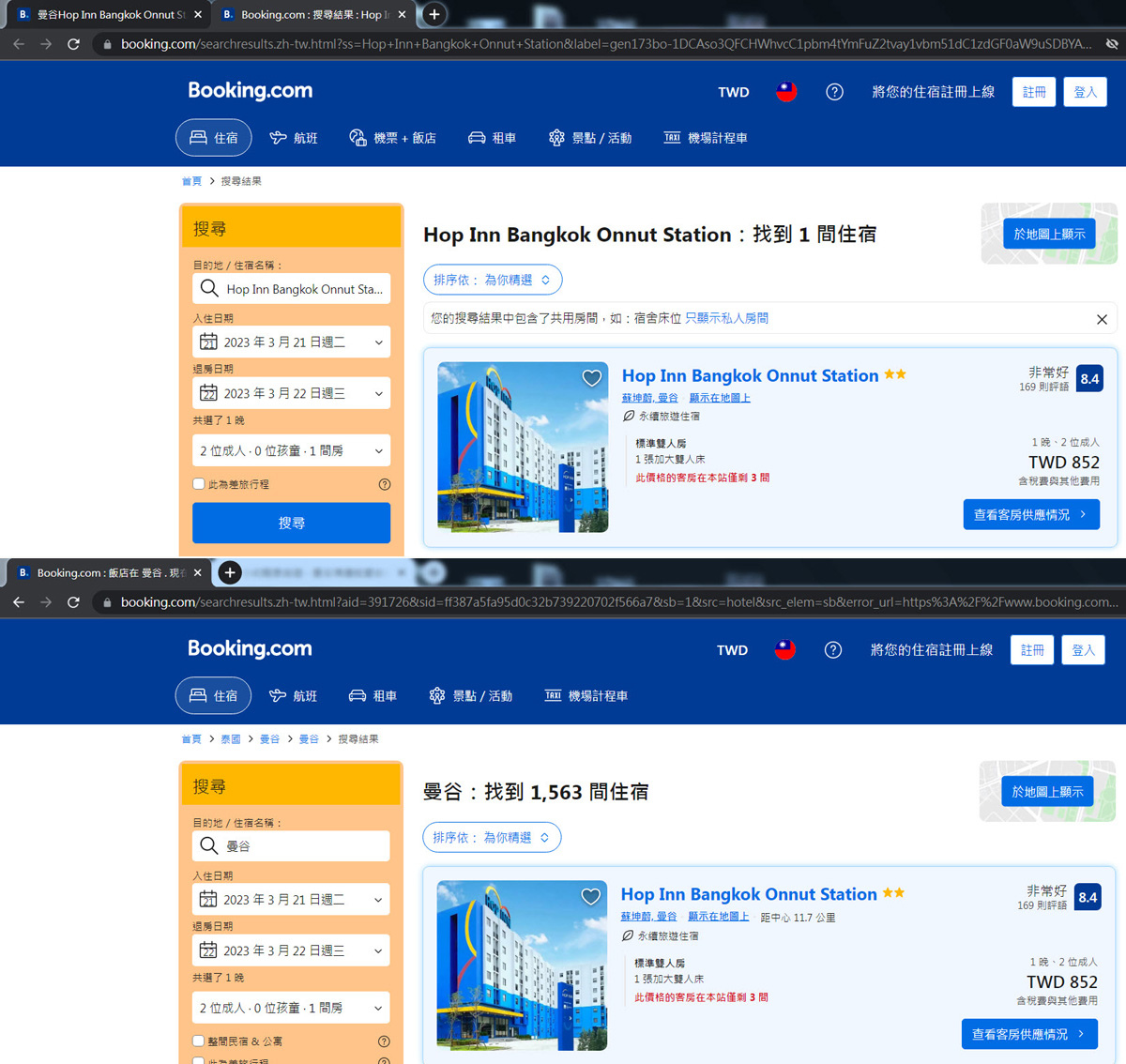Close the 搜尋結果 : Hop Inn browser tab
Image resolution: width=1126 pixels, height=1064 pixels.
pos(402,14)
